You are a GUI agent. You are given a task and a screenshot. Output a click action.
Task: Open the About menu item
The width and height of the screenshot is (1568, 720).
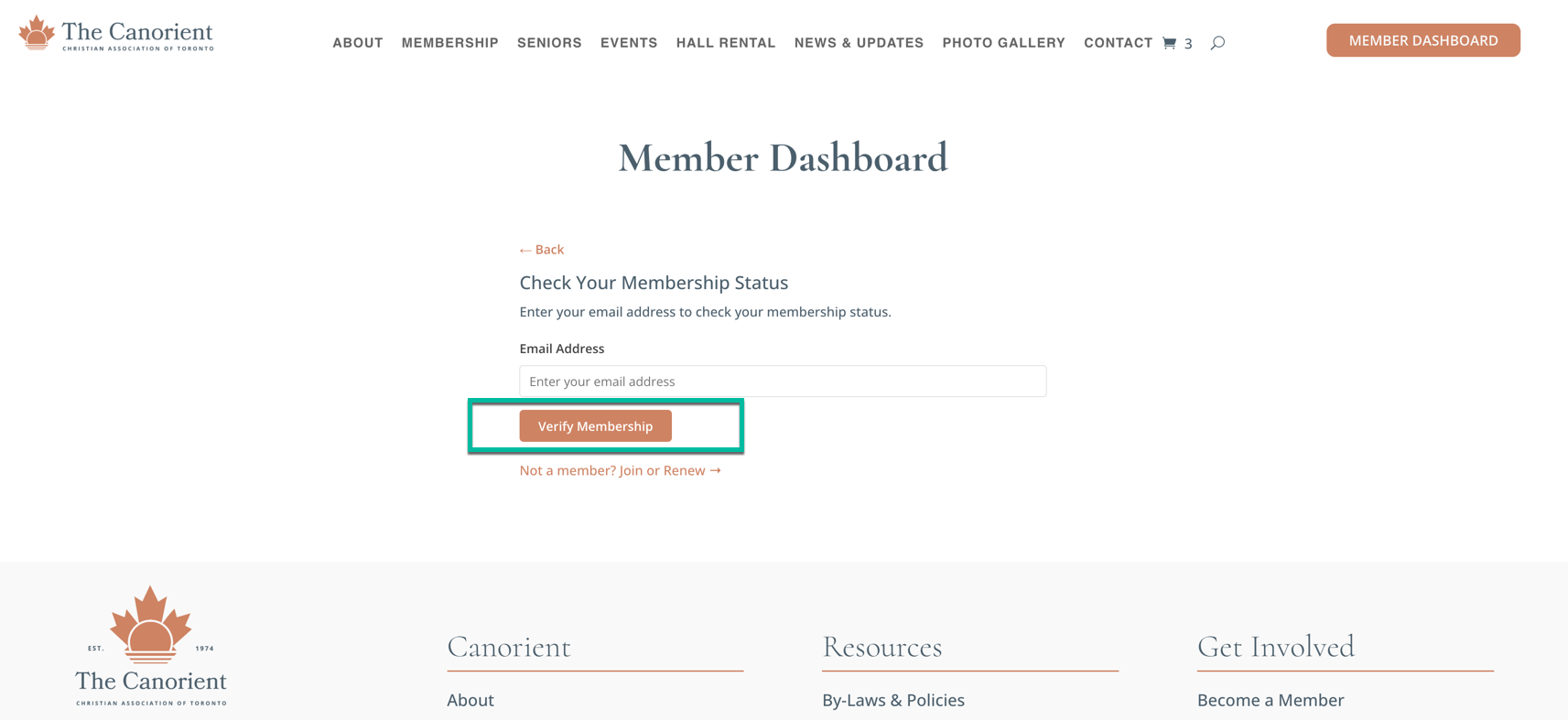tap(358, 43)
